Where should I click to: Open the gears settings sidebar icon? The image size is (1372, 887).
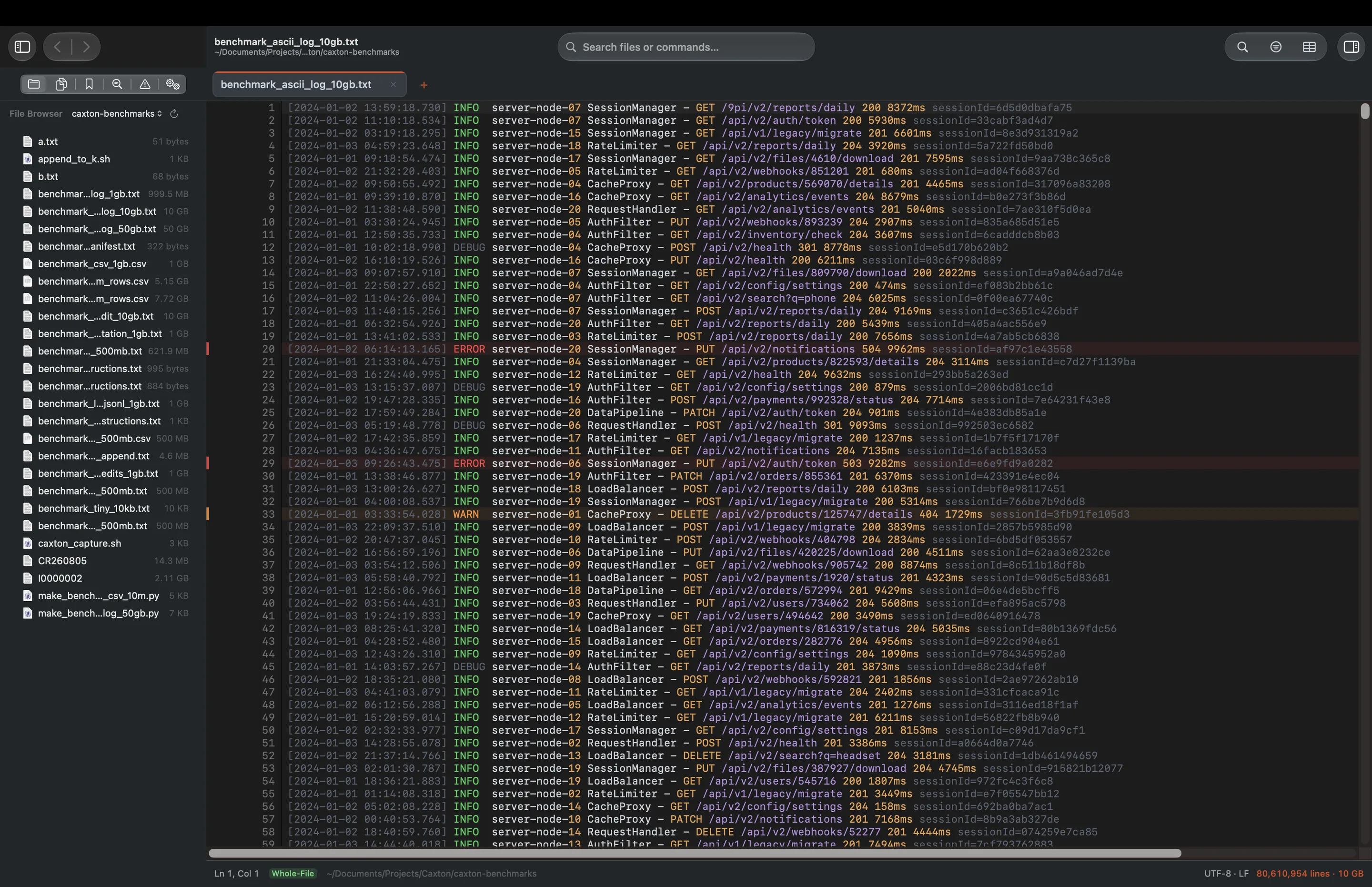tap(173, 84)
